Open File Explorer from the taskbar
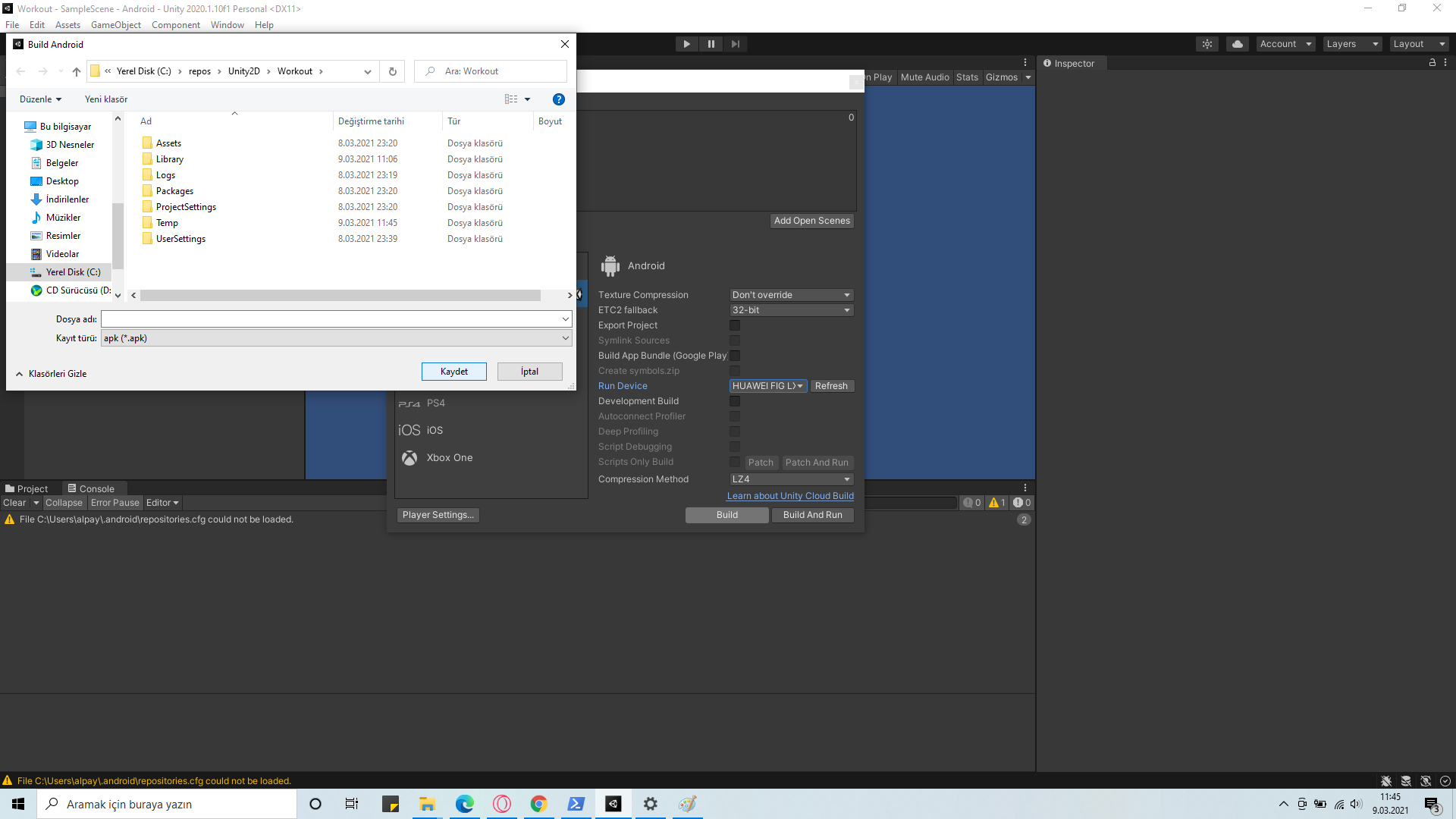This screenshot has height=819, width=1456. point(428,804)
